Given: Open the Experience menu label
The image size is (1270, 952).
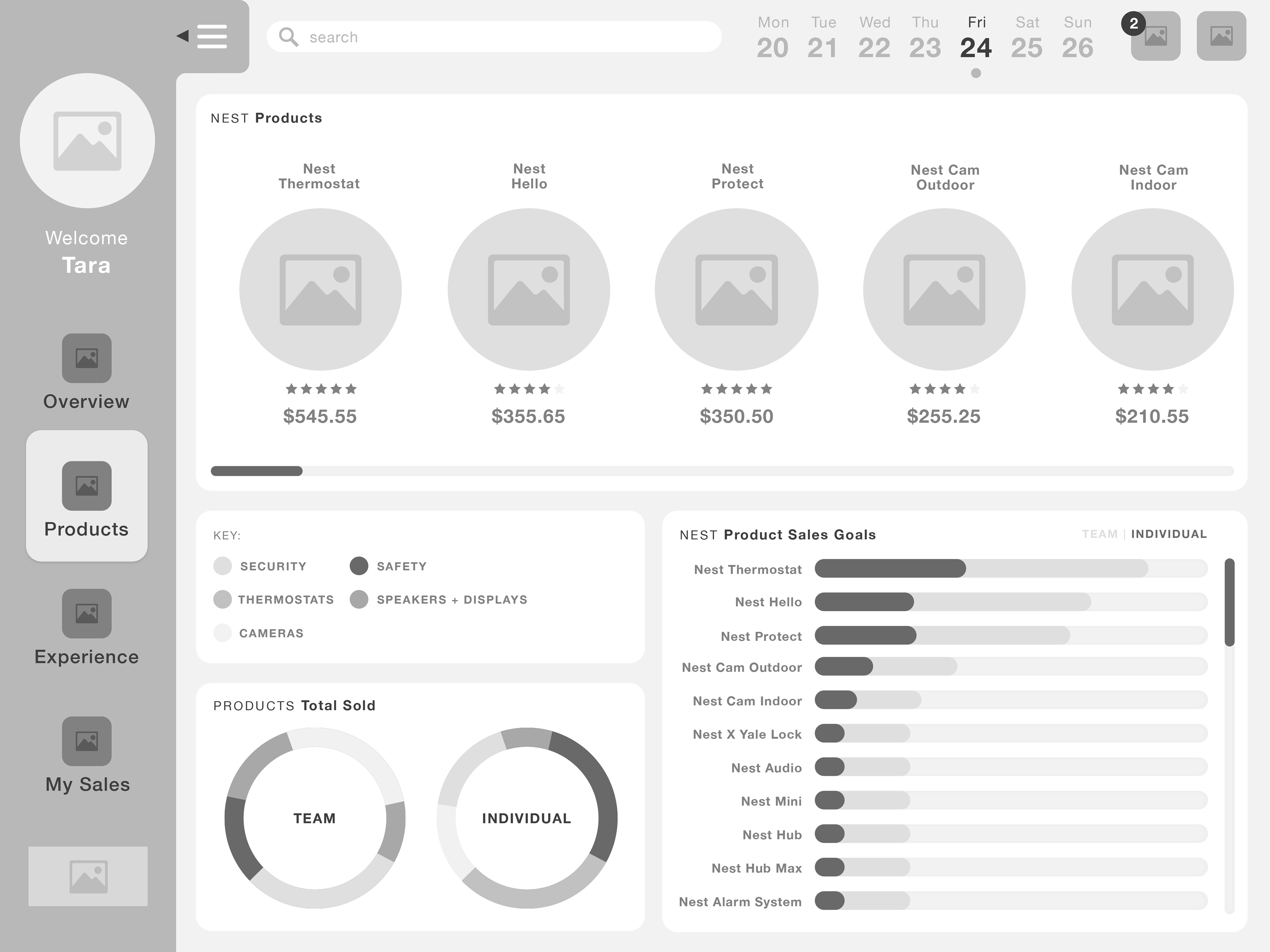Looking at the screenshot, I should [87, 657].
